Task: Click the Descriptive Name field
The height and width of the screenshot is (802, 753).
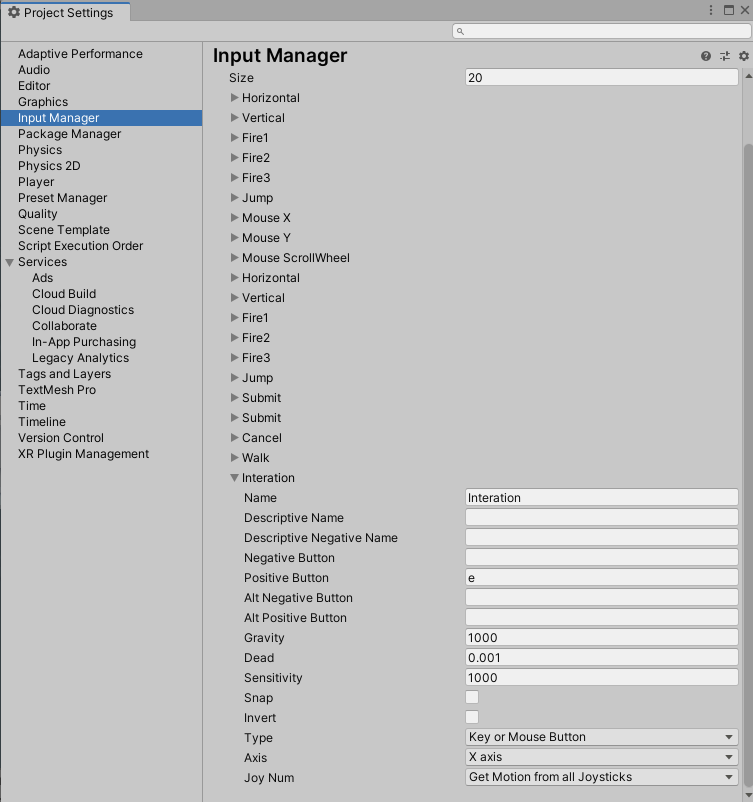Action: tap(602, 518)
